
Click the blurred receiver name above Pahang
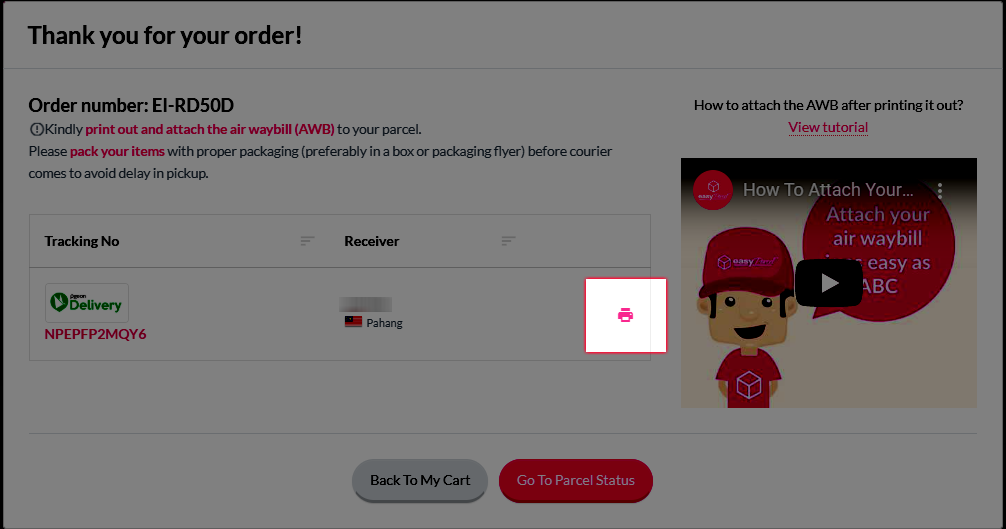[365, 304]
